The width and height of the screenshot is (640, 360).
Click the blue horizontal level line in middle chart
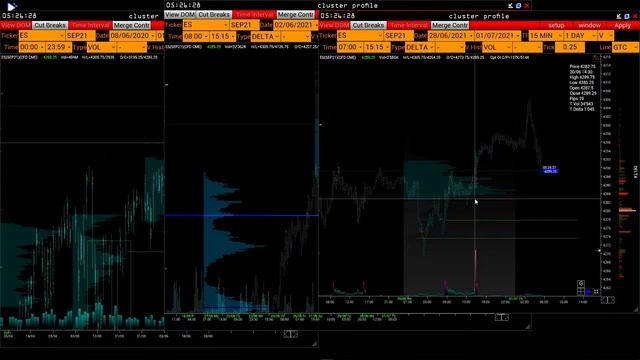[241, 215]
